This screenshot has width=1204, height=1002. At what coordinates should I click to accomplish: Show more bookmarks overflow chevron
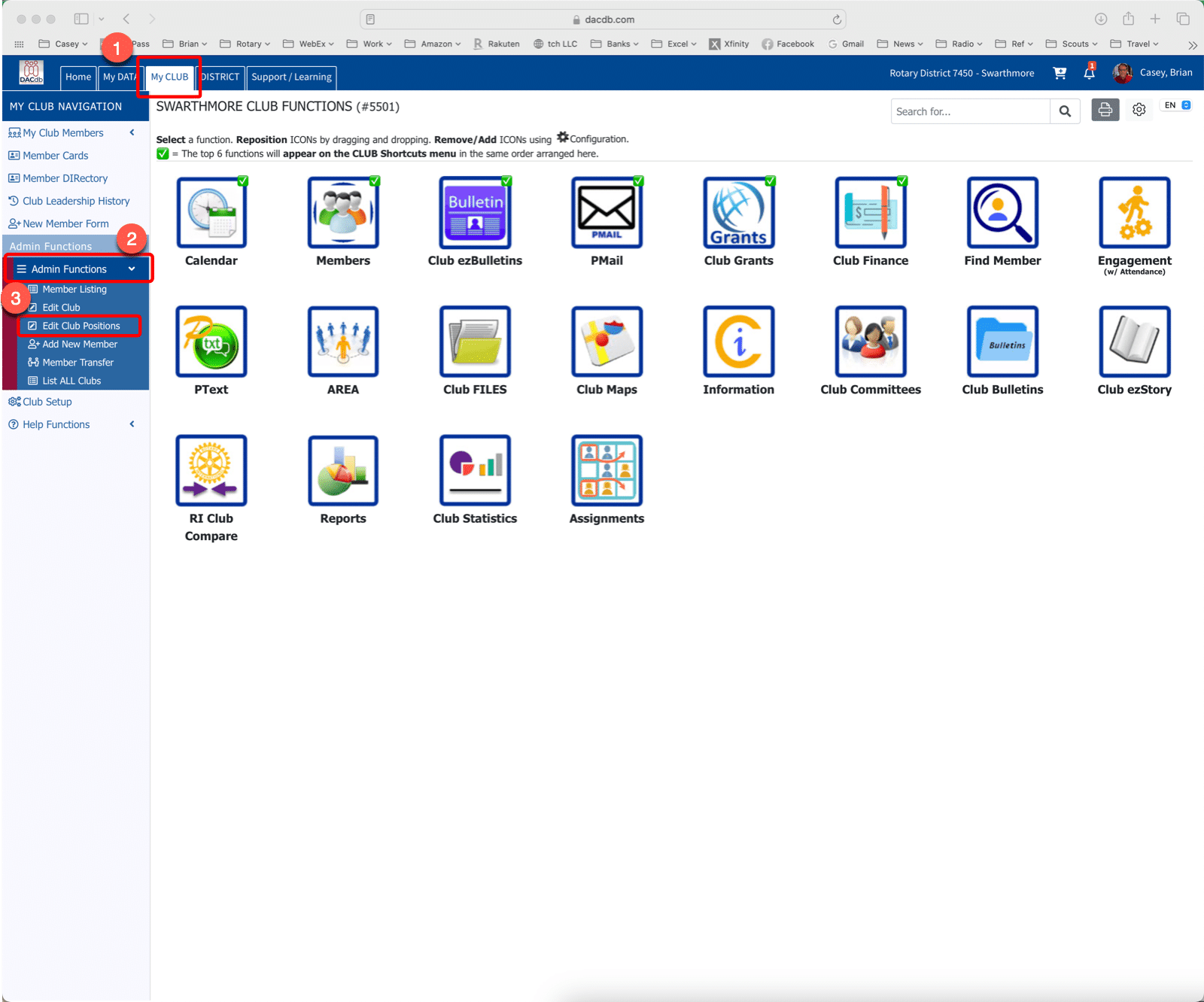point(1193,44)
